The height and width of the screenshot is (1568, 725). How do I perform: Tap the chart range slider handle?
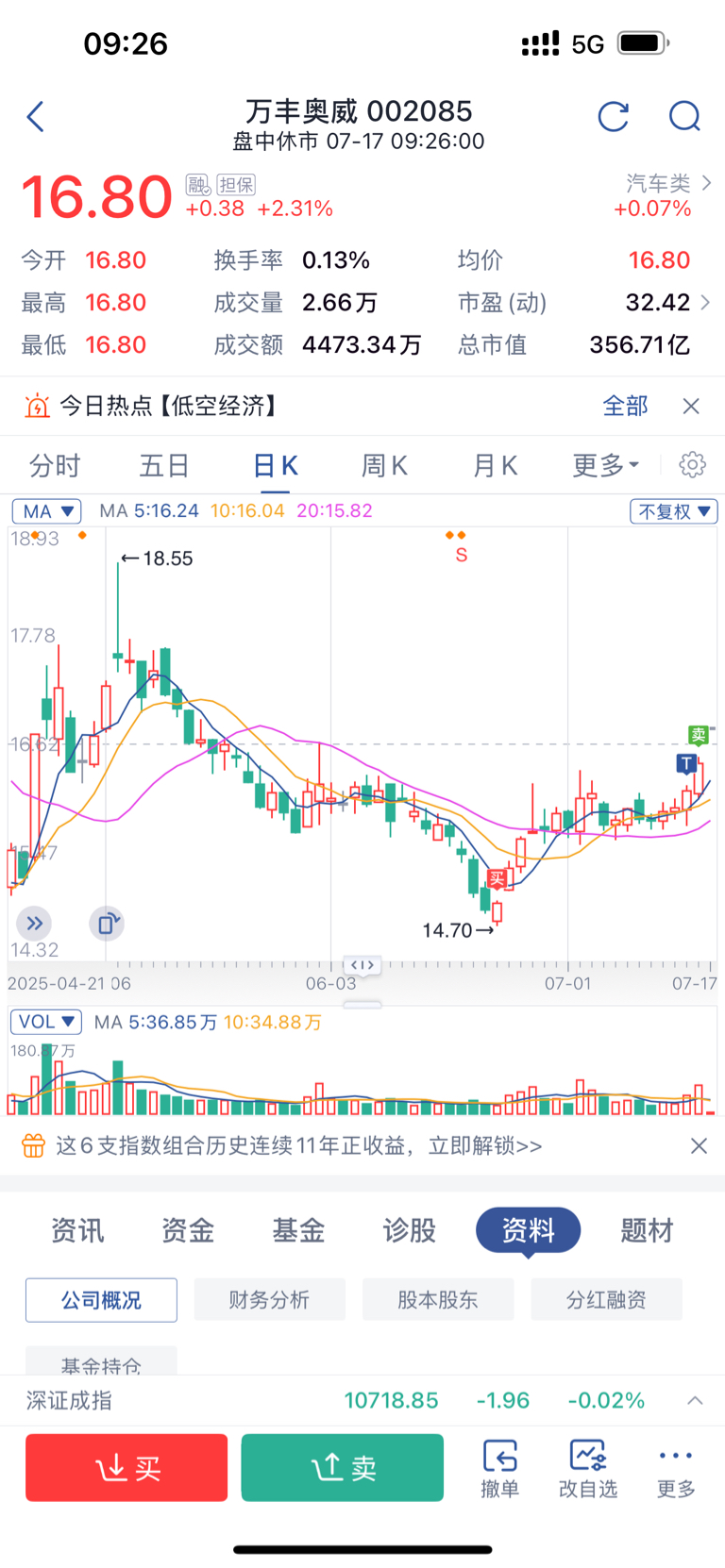coord(362,965)
